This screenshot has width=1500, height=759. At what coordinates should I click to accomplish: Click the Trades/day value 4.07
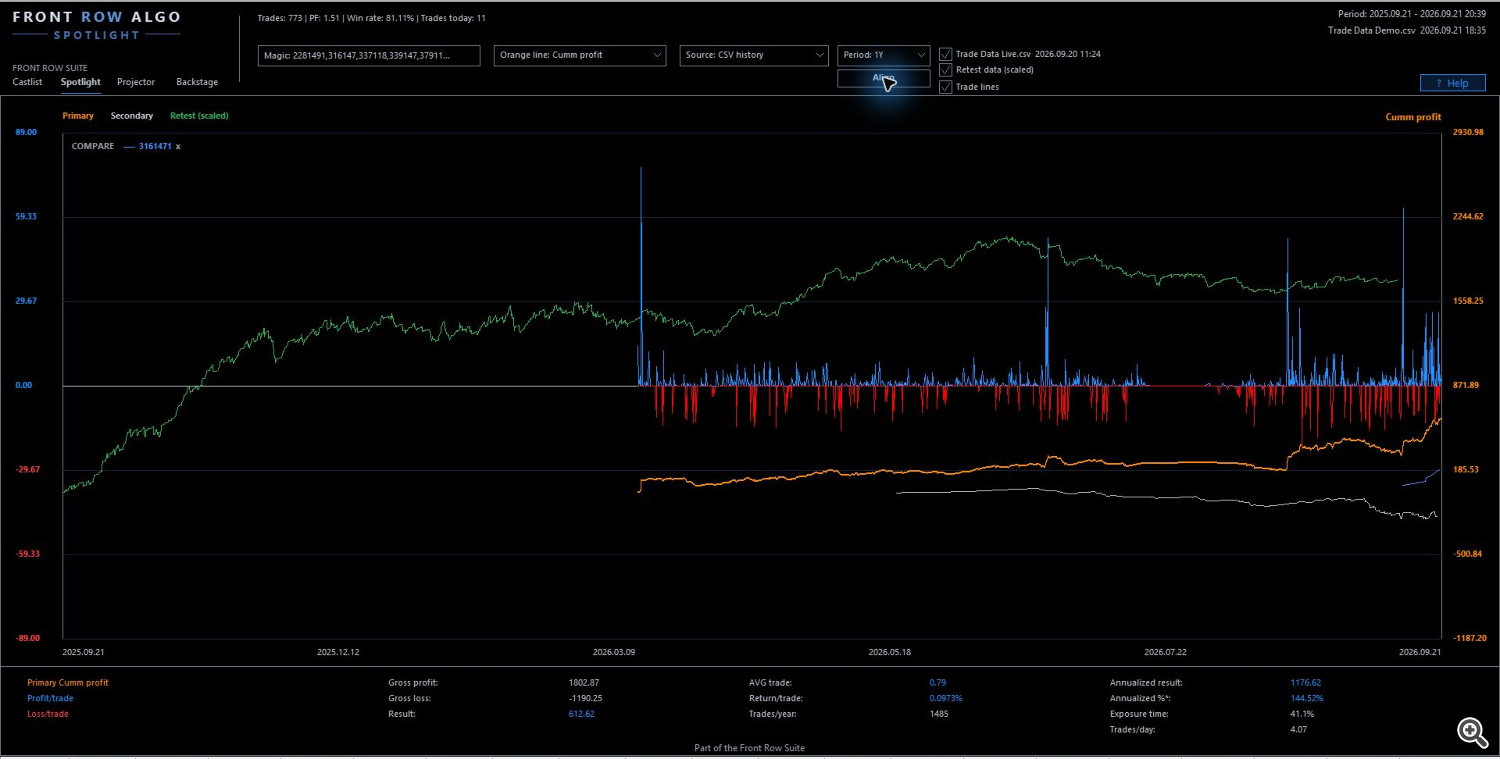1298,729
